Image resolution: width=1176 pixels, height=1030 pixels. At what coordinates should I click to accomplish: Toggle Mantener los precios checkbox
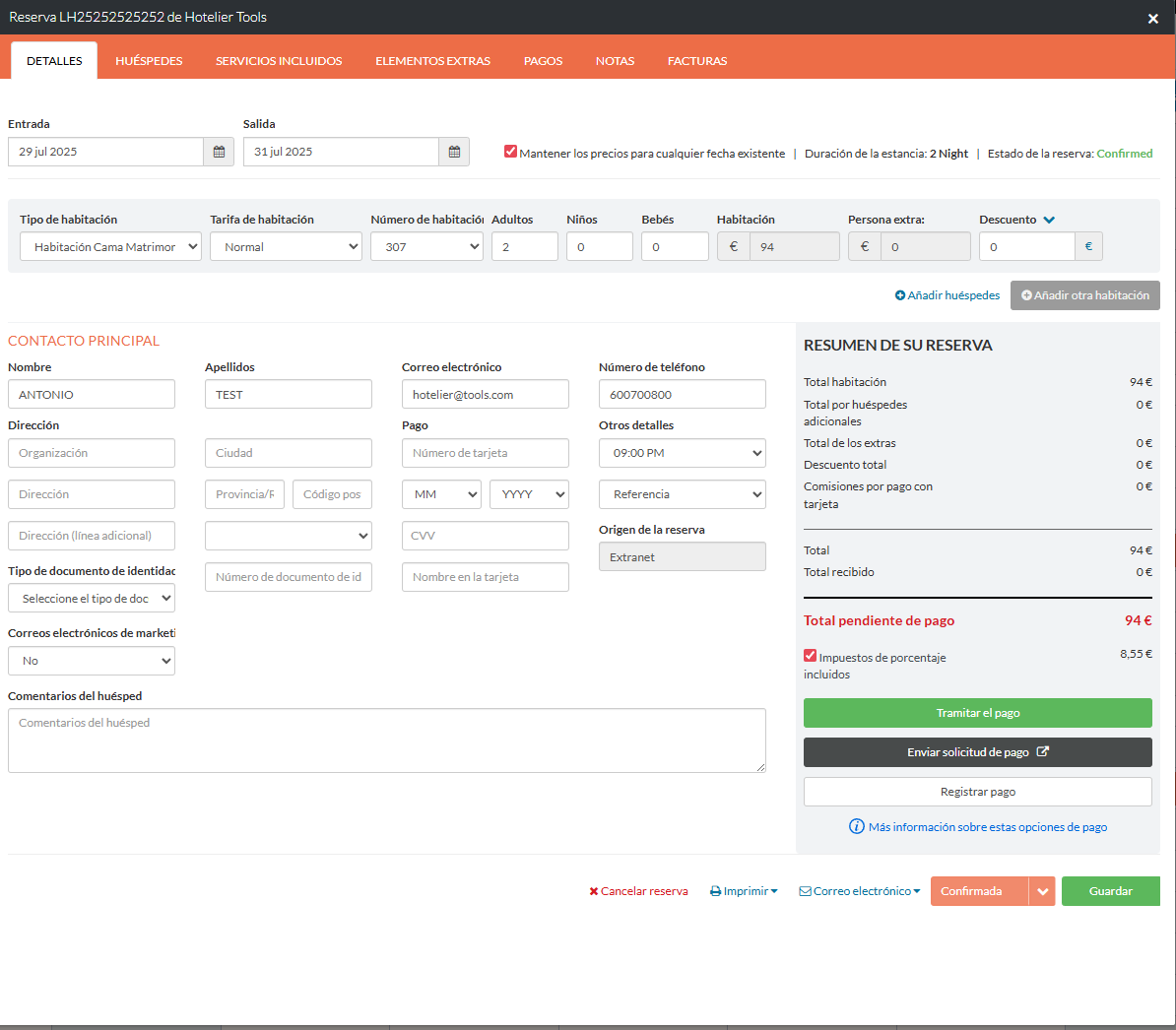[x=510, y=152]
